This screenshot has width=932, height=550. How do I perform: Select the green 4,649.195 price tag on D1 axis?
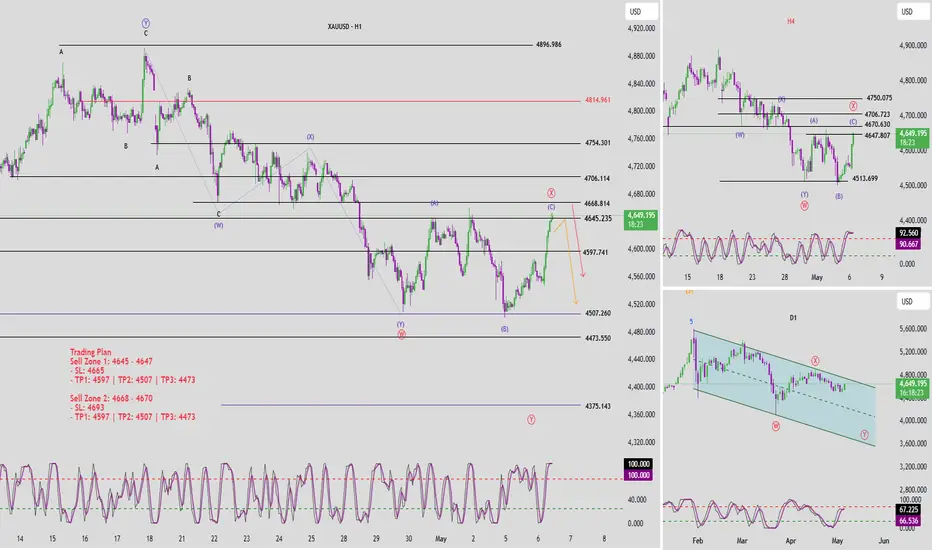[x=913, y=388]
